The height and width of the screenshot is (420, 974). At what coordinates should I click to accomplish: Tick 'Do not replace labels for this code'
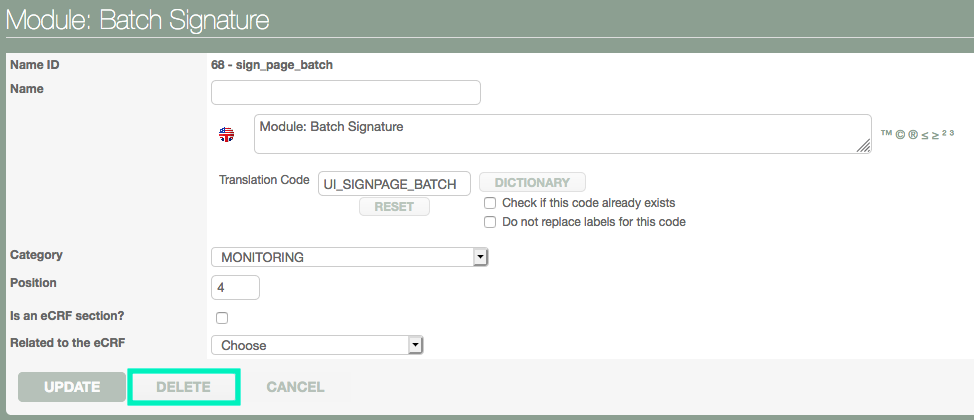coord(490,222)
